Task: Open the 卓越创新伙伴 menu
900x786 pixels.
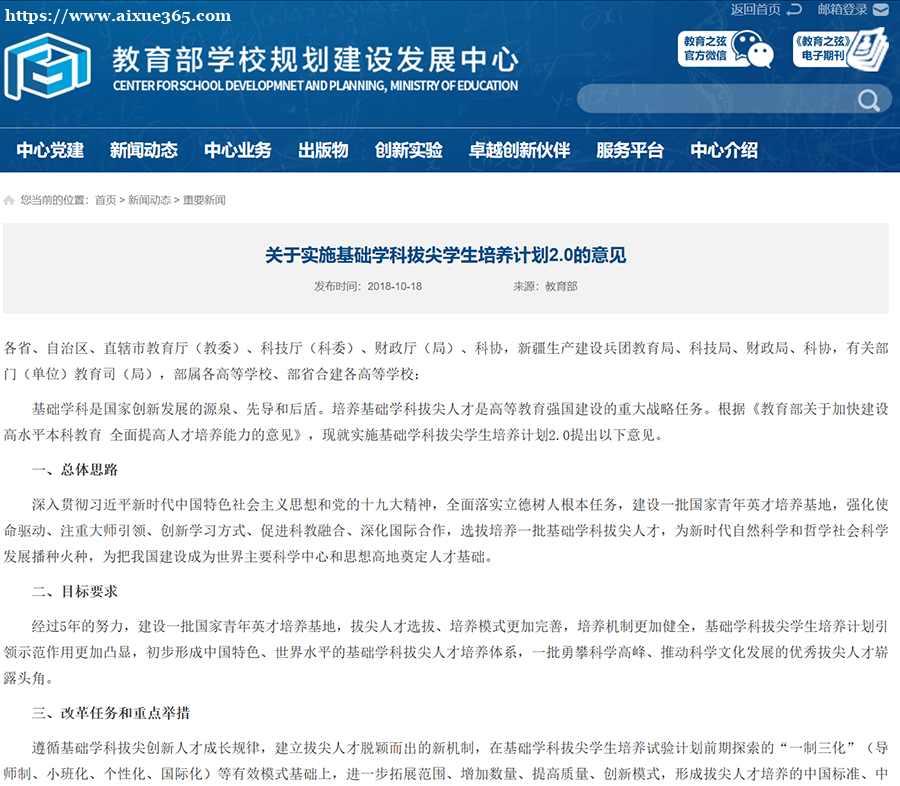Action: [x=519, y=150]
